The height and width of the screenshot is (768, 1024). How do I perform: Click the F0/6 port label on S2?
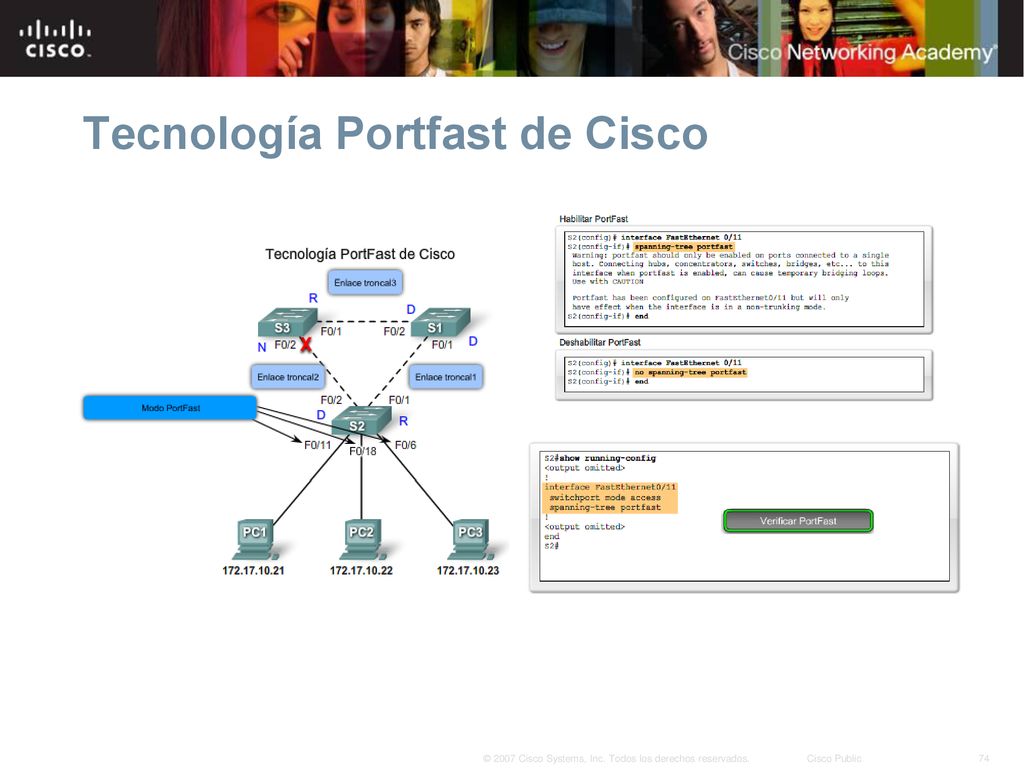(x=405, y=445)
